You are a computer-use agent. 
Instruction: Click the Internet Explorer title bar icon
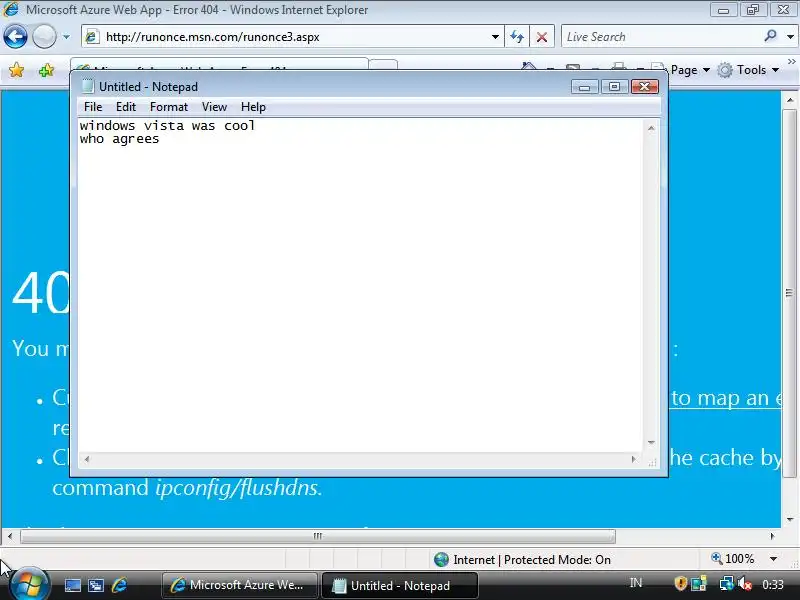click(11, 9)
